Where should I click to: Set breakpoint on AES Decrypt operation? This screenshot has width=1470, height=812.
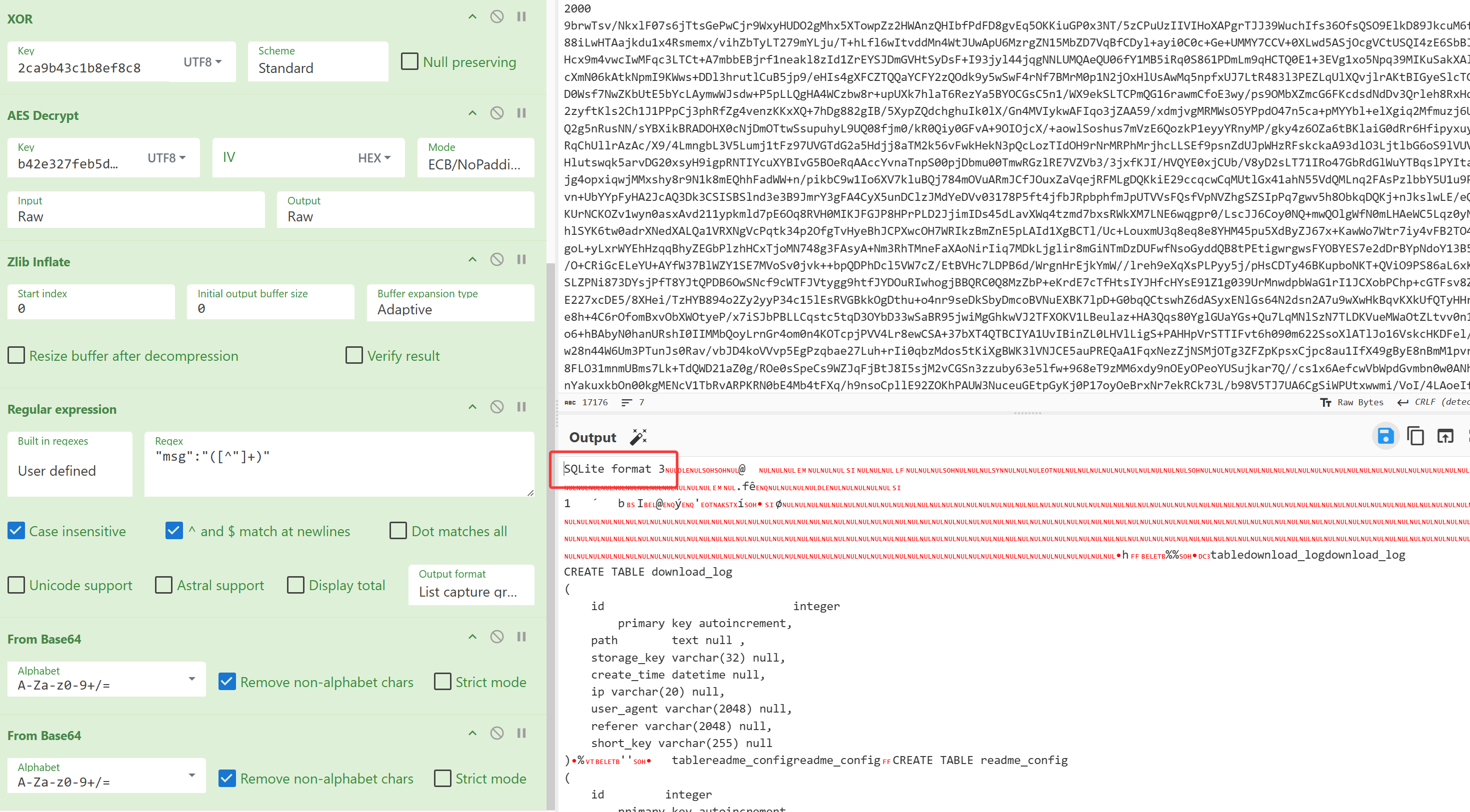pos(521,113)
